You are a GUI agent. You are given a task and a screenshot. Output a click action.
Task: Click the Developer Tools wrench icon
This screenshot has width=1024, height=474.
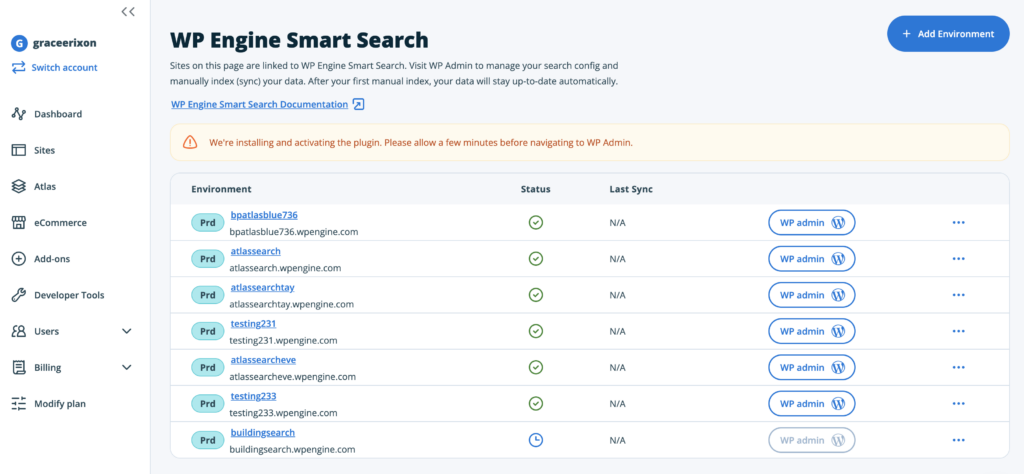click(x=18, y=295)
